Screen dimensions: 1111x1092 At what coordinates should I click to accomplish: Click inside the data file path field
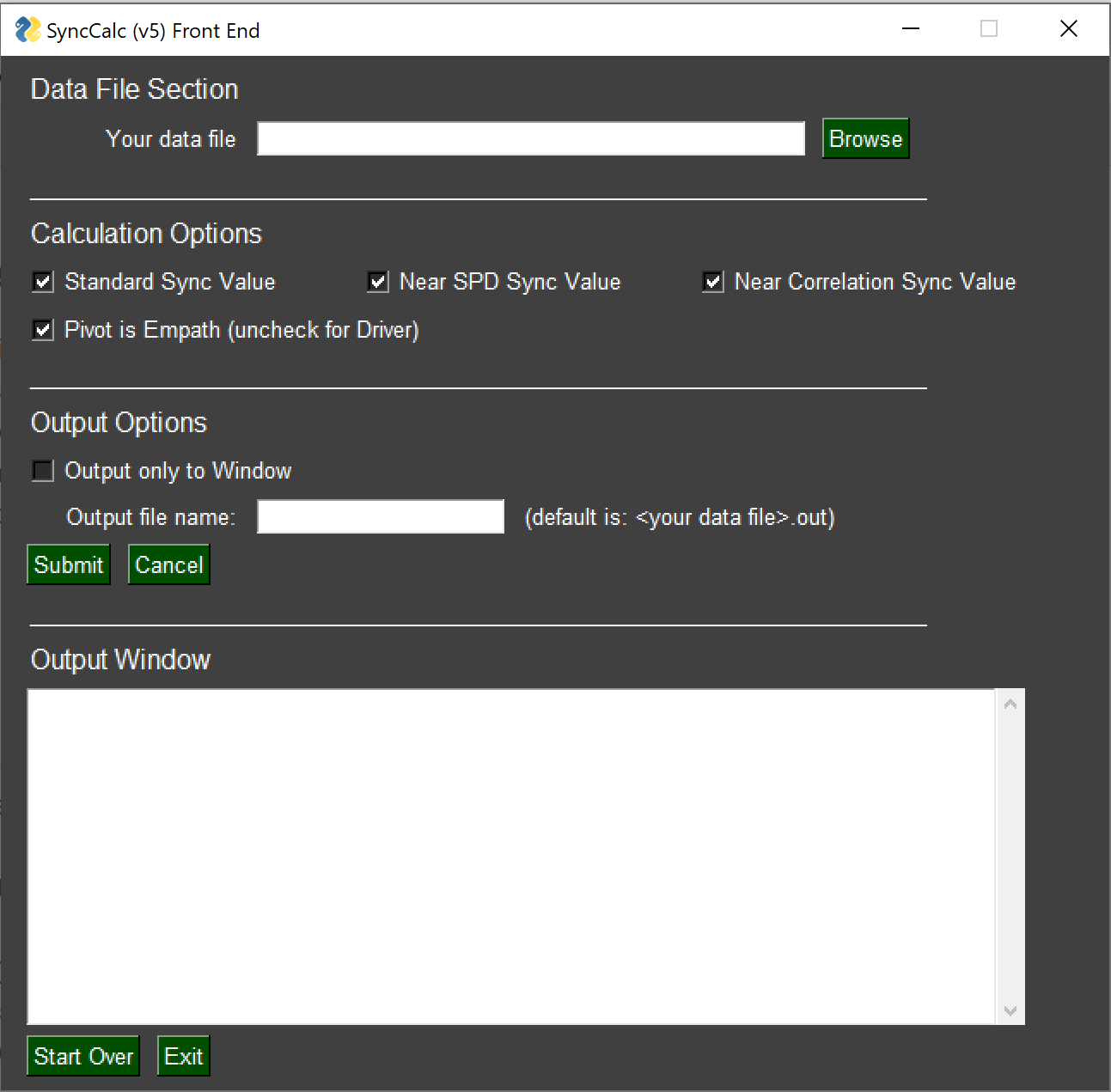click(x=530, y=138)
